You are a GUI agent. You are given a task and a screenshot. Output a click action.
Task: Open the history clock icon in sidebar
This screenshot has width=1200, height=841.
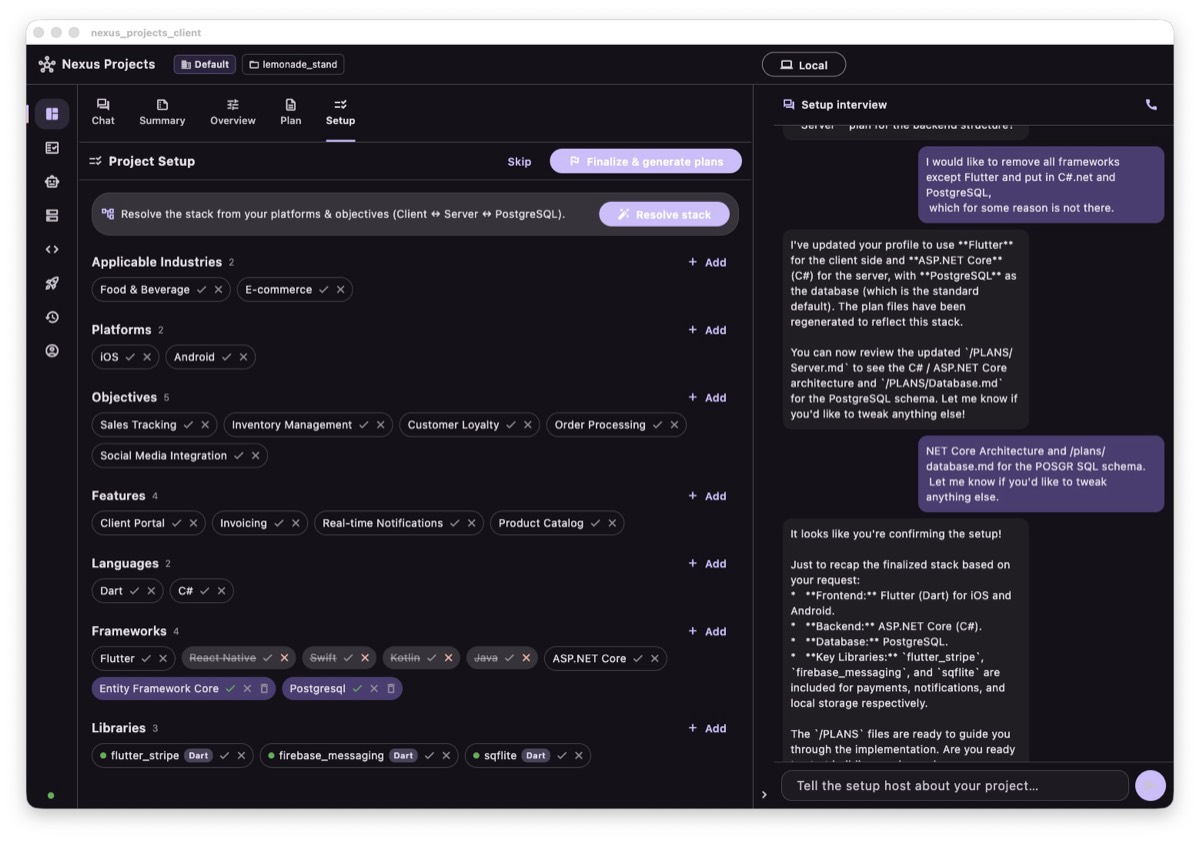coord(52,317)
